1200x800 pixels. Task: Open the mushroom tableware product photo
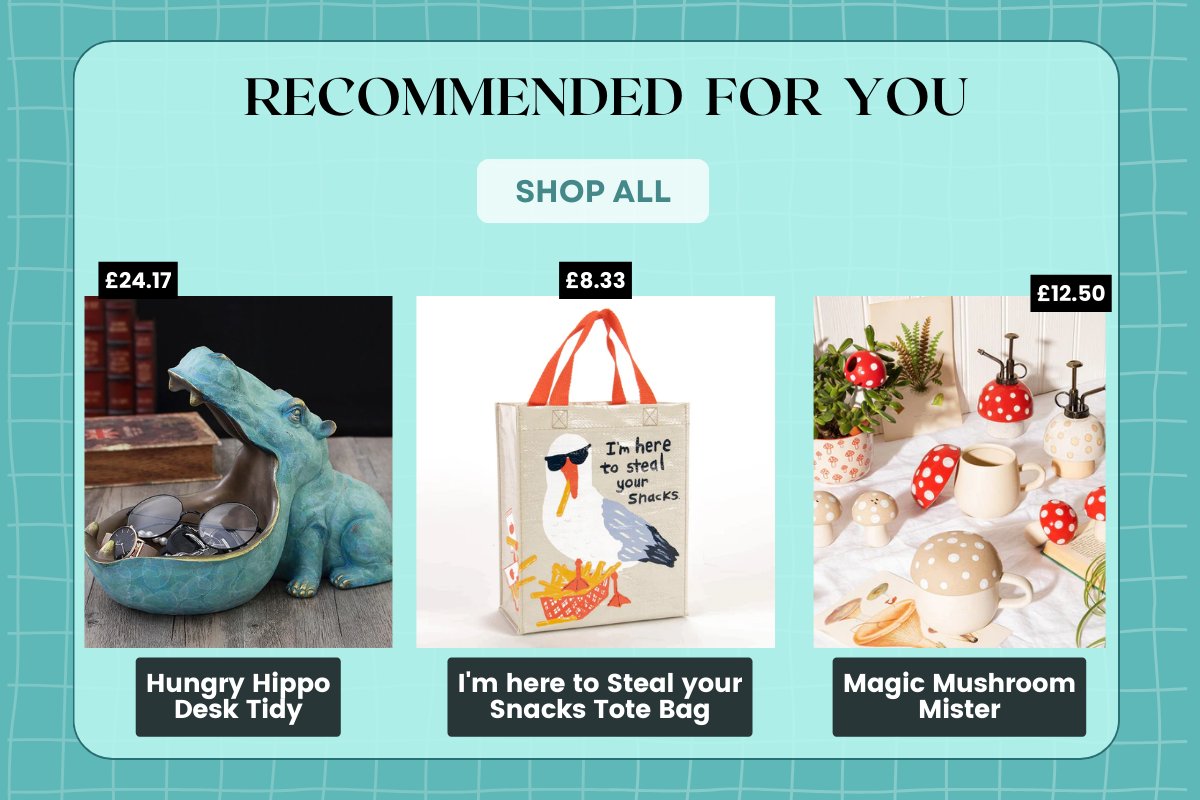point(959,472)
